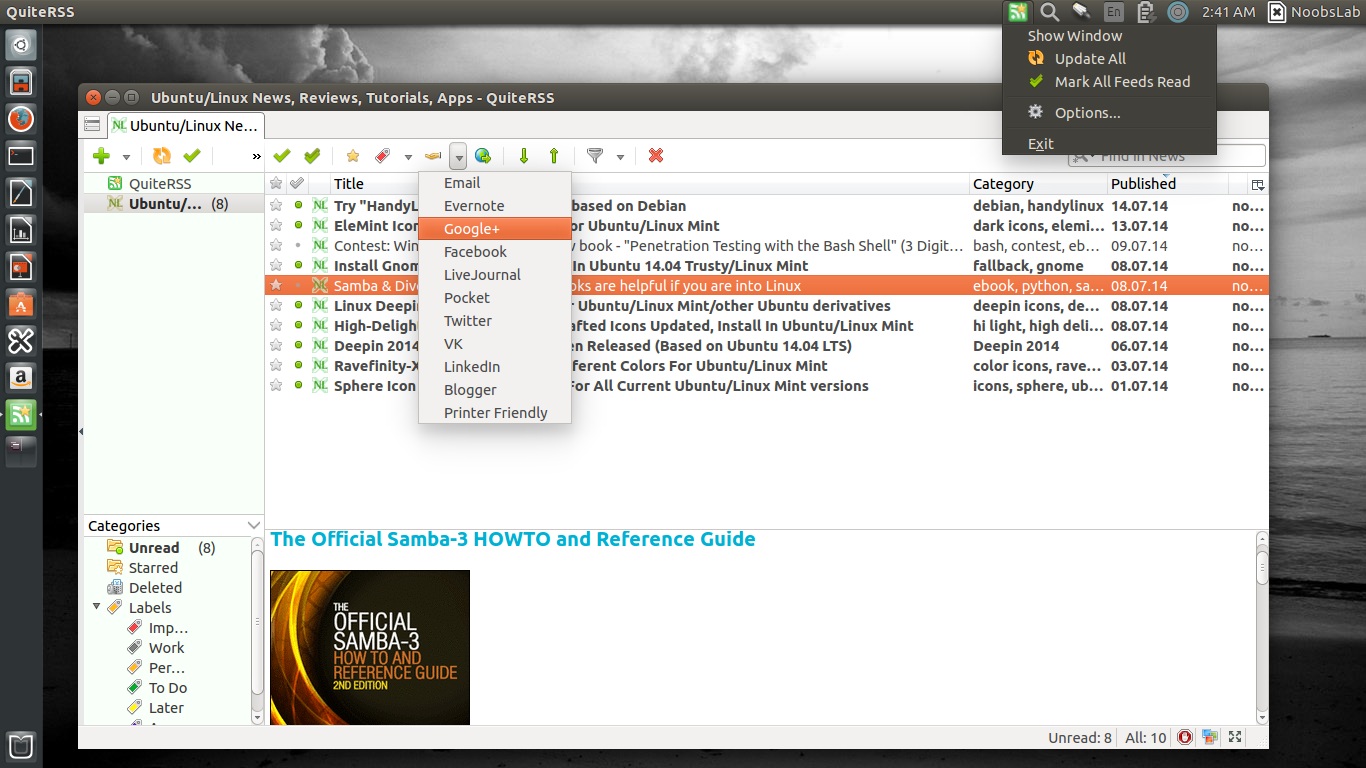This screenshot has height=768, width=1366.
Task: Click the red Important label icon in Categories
Action: tap(135, 628)
